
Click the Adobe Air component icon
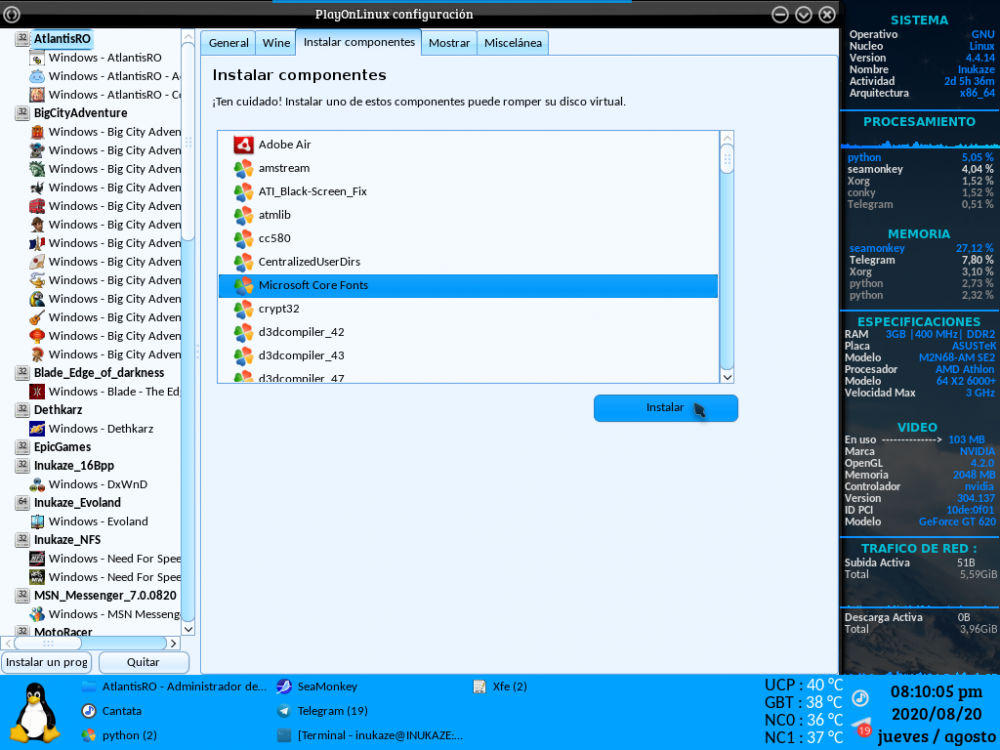coord(243,145)
